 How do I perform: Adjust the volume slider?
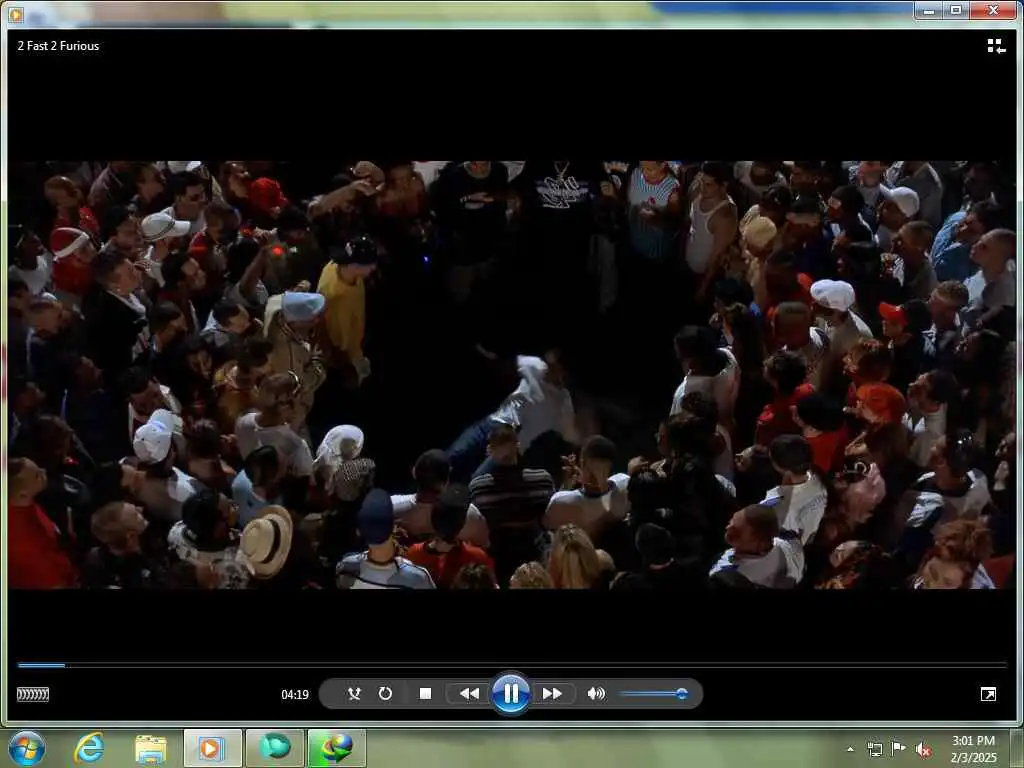pos(653,694)
